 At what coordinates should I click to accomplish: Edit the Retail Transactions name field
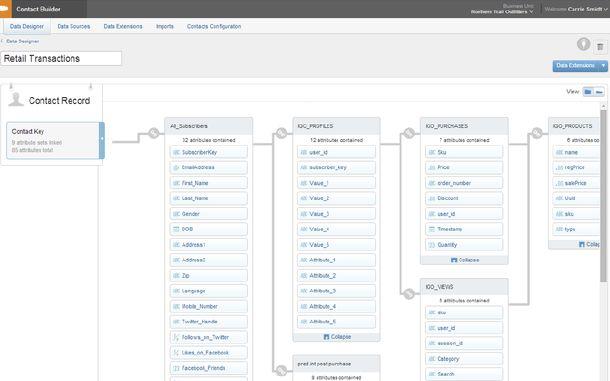click(x=61, y=59)
